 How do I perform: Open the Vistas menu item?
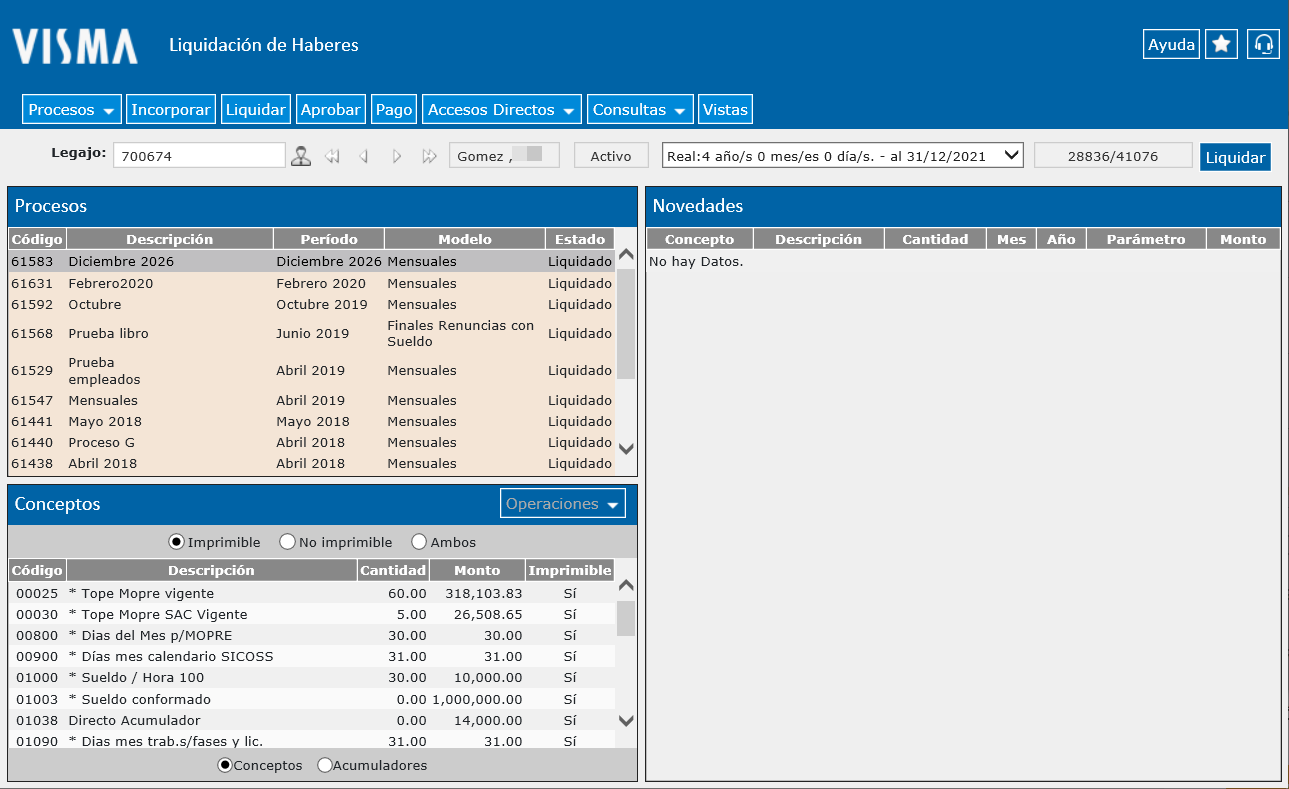tap(725, 110)
